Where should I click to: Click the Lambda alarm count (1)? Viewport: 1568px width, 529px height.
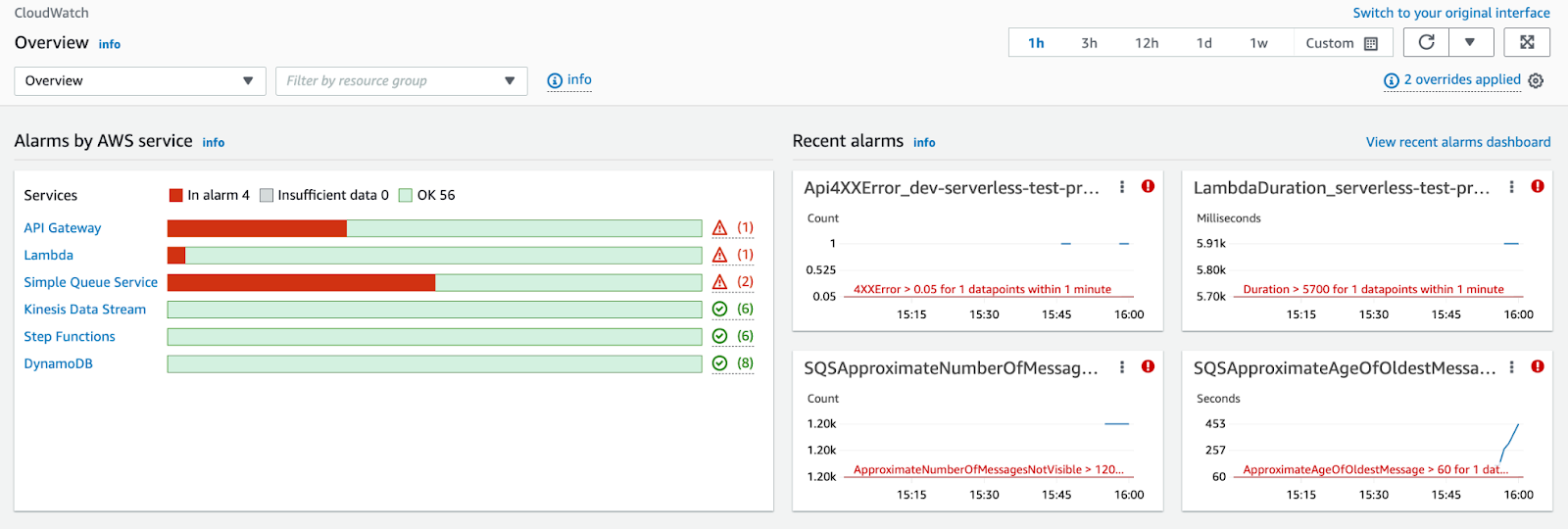[x=746, y=255]
